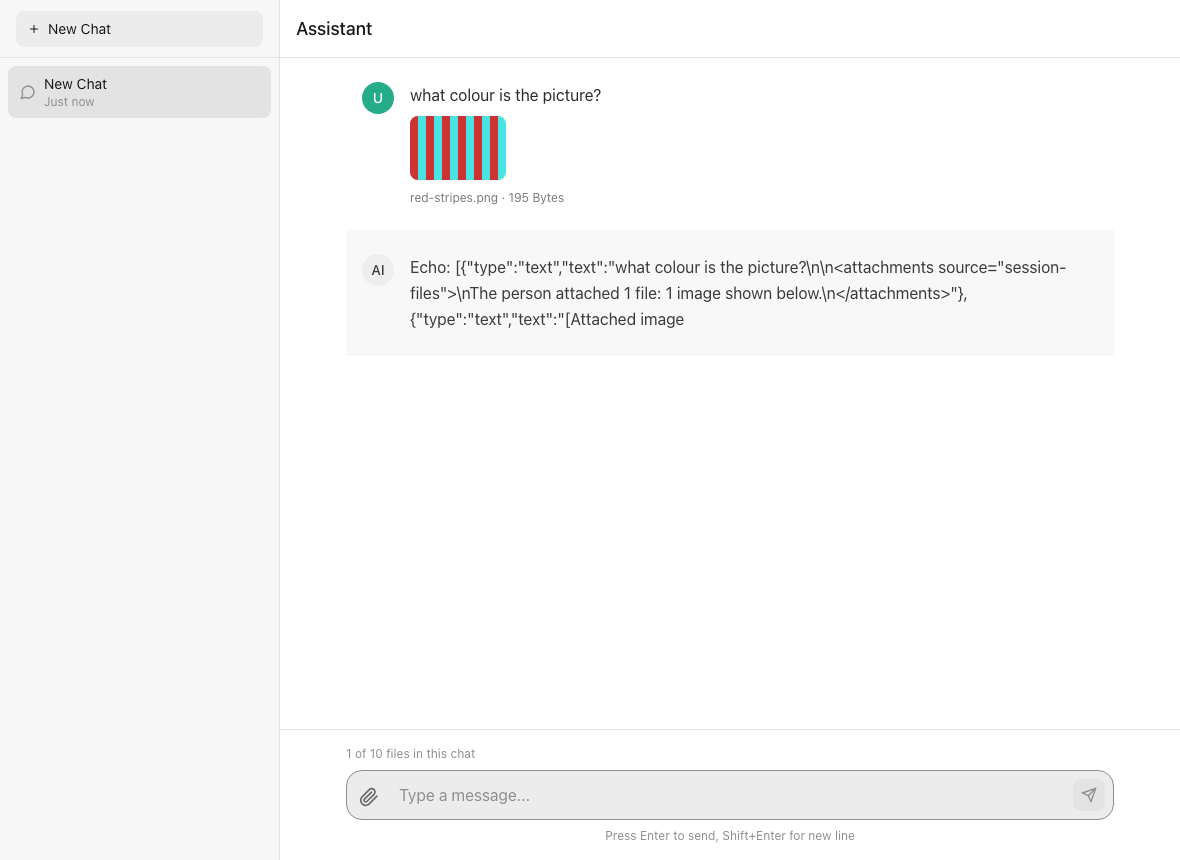Open the red-stripes.png image thumbnail
The image size is (1180, 860).
click(x=458, y=148)
